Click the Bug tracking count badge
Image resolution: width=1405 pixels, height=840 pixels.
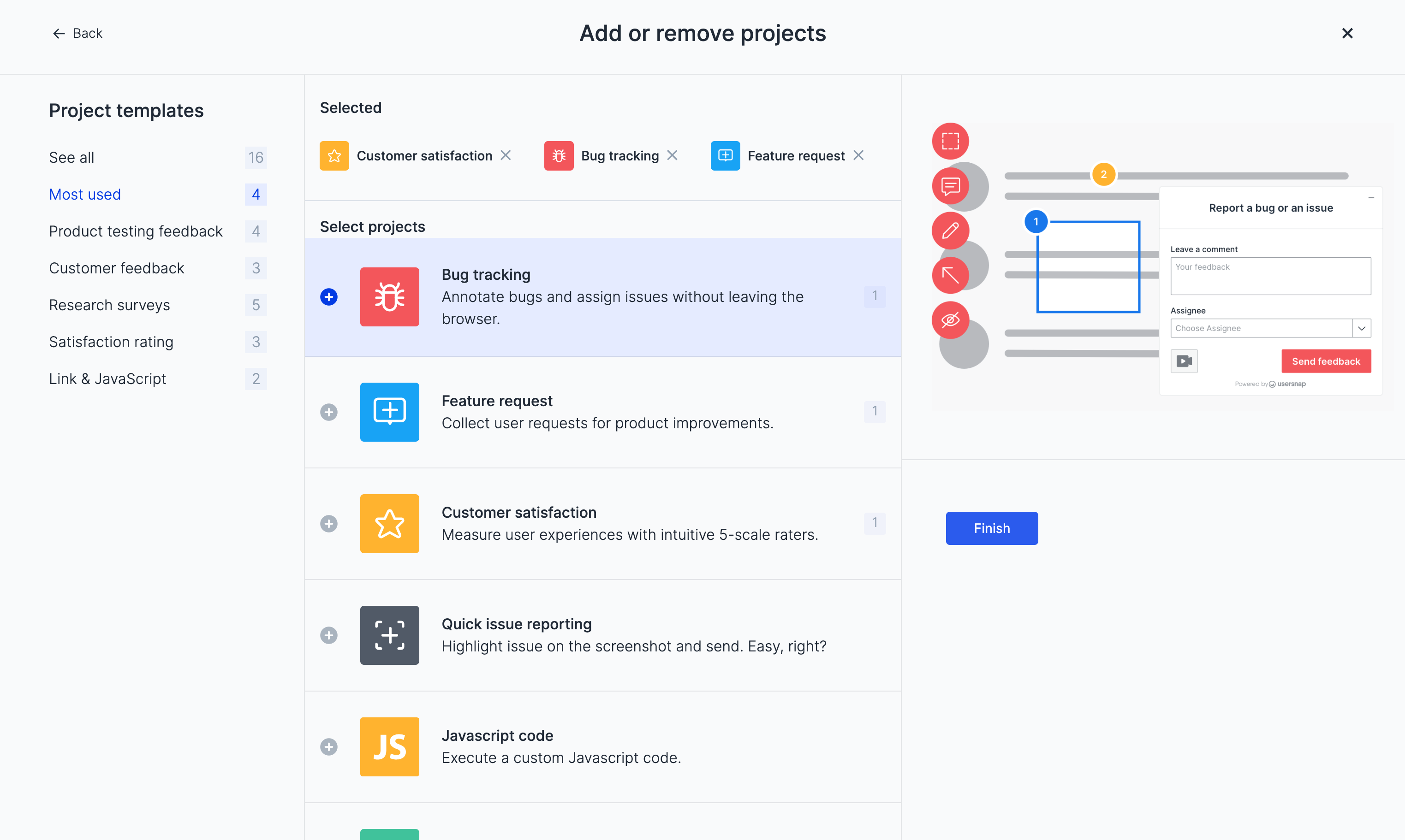point(875,296)
